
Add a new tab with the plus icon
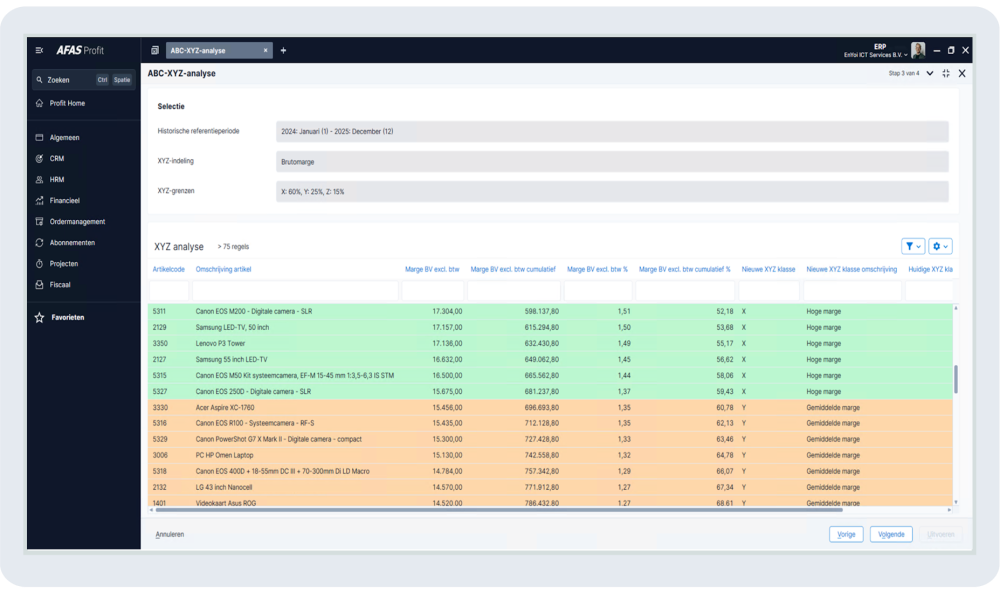[283, 50]
